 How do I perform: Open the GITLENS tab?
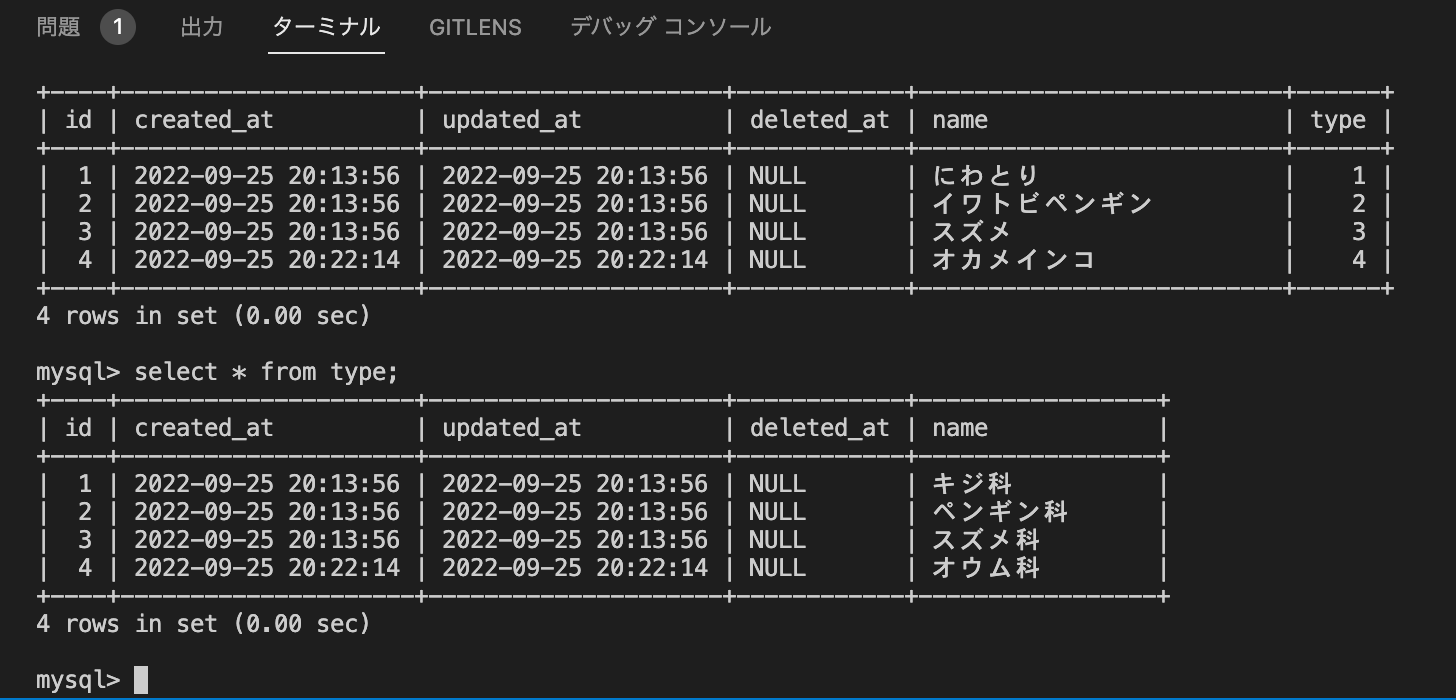[475, 27]
